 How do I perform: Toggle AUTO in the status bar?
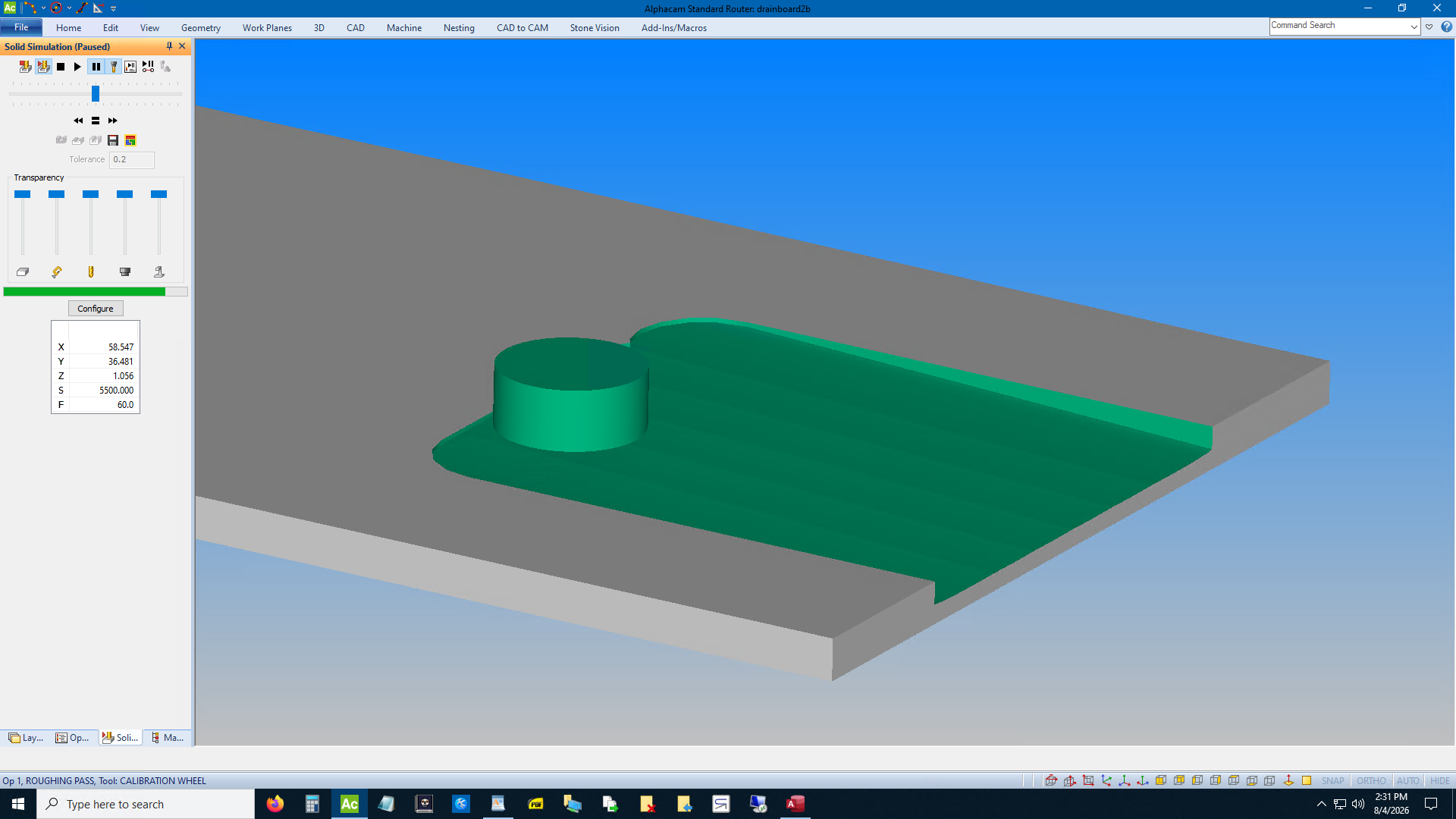(1407, 781)
